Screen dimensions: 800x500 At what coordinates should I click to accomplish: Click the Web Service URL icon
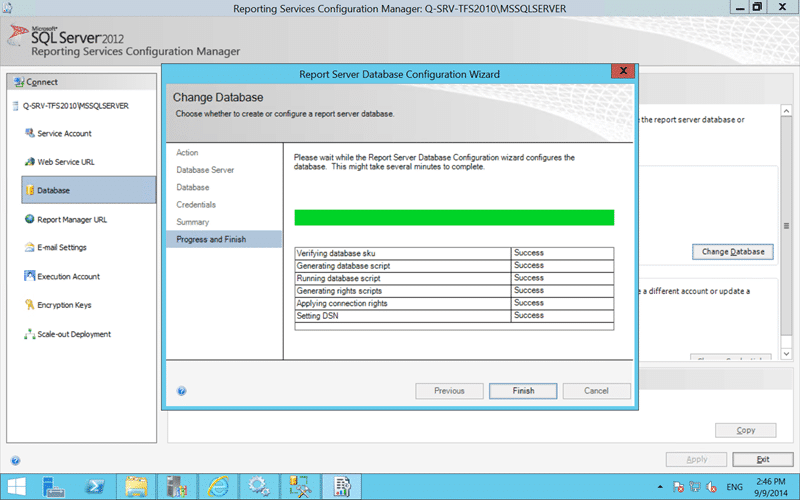click(30, 162)
